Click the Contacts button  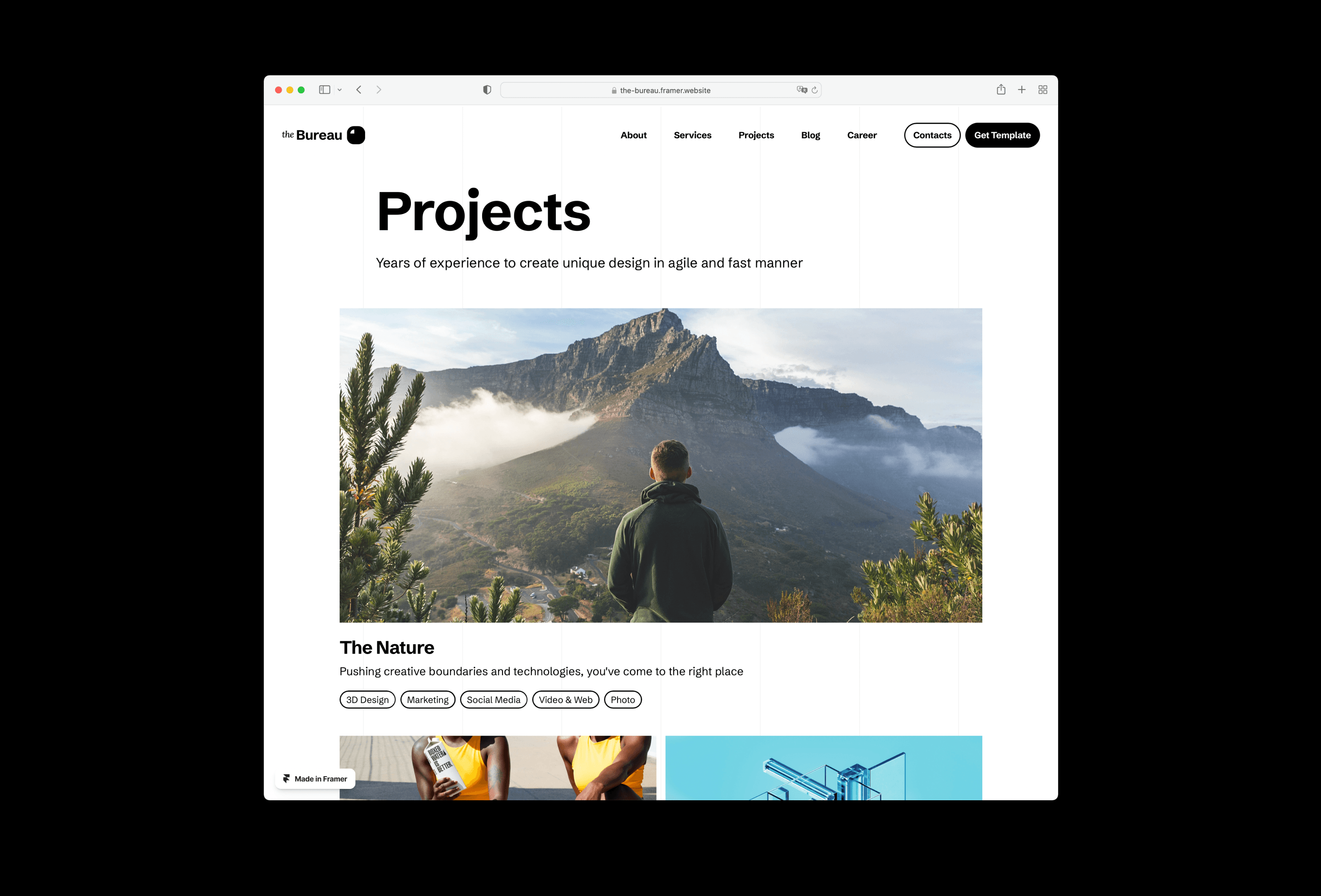932,135
